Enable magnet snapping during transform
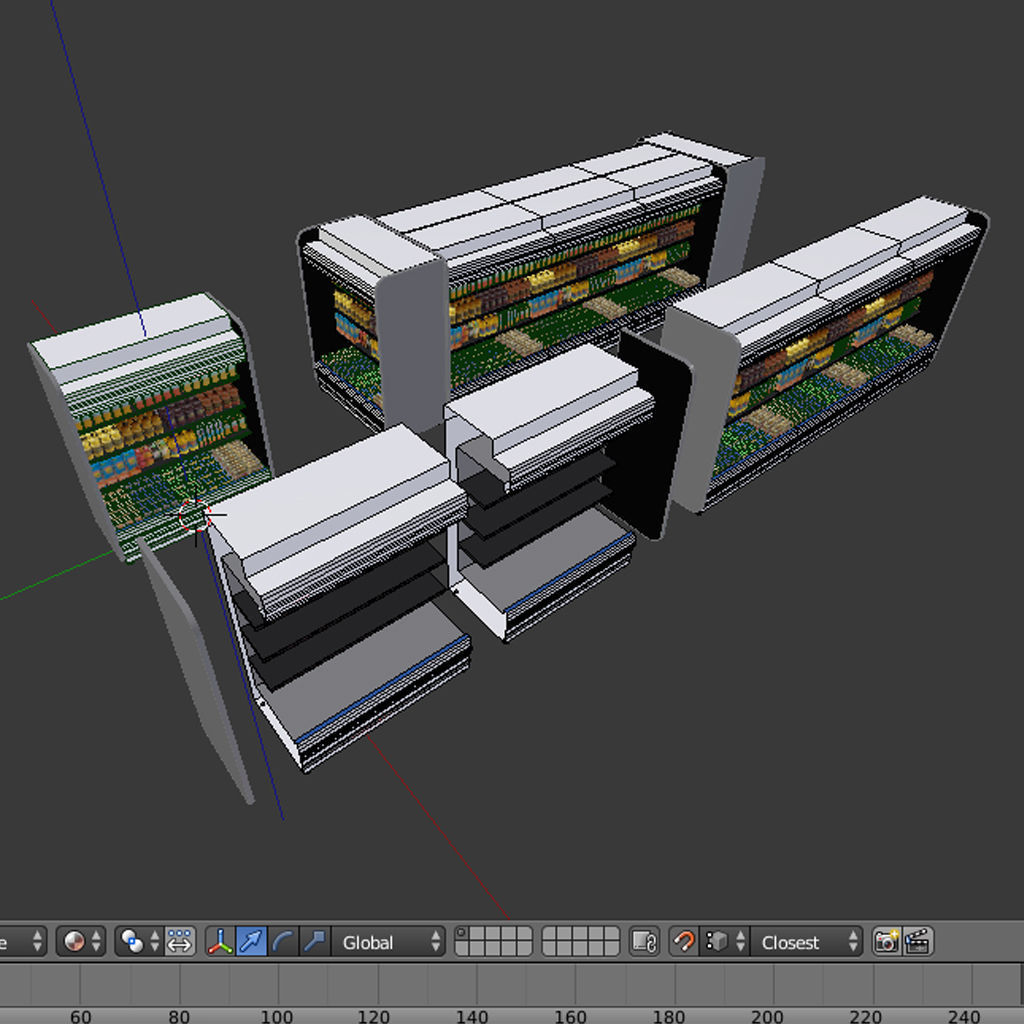The image size is (1024, 1024). 685,941
